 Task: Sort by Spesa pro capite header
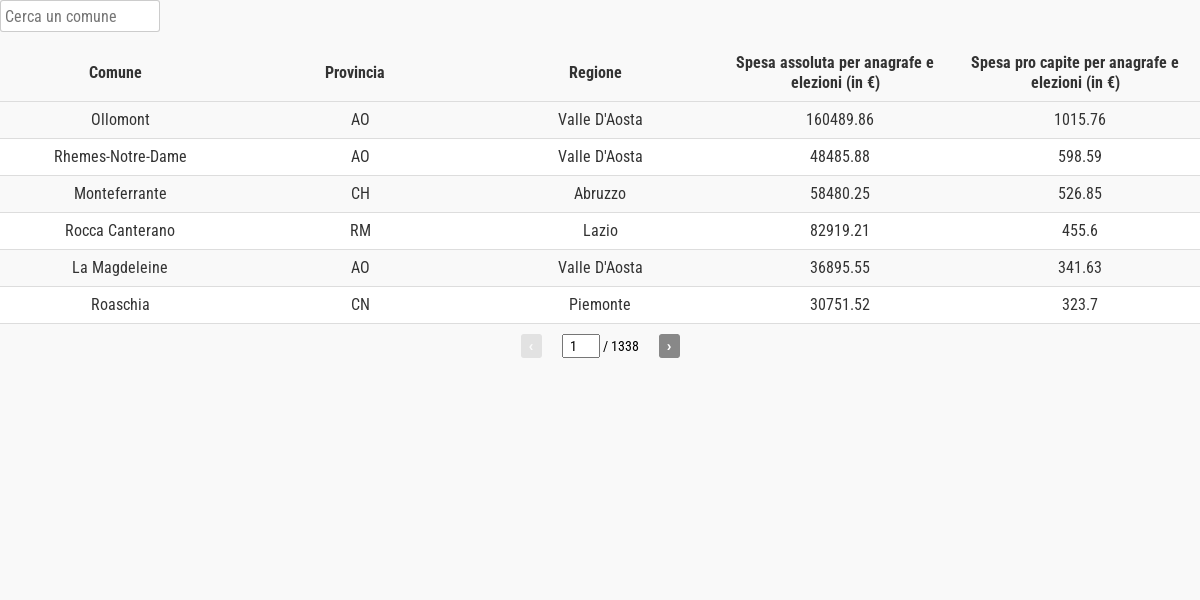(1075, 72)
